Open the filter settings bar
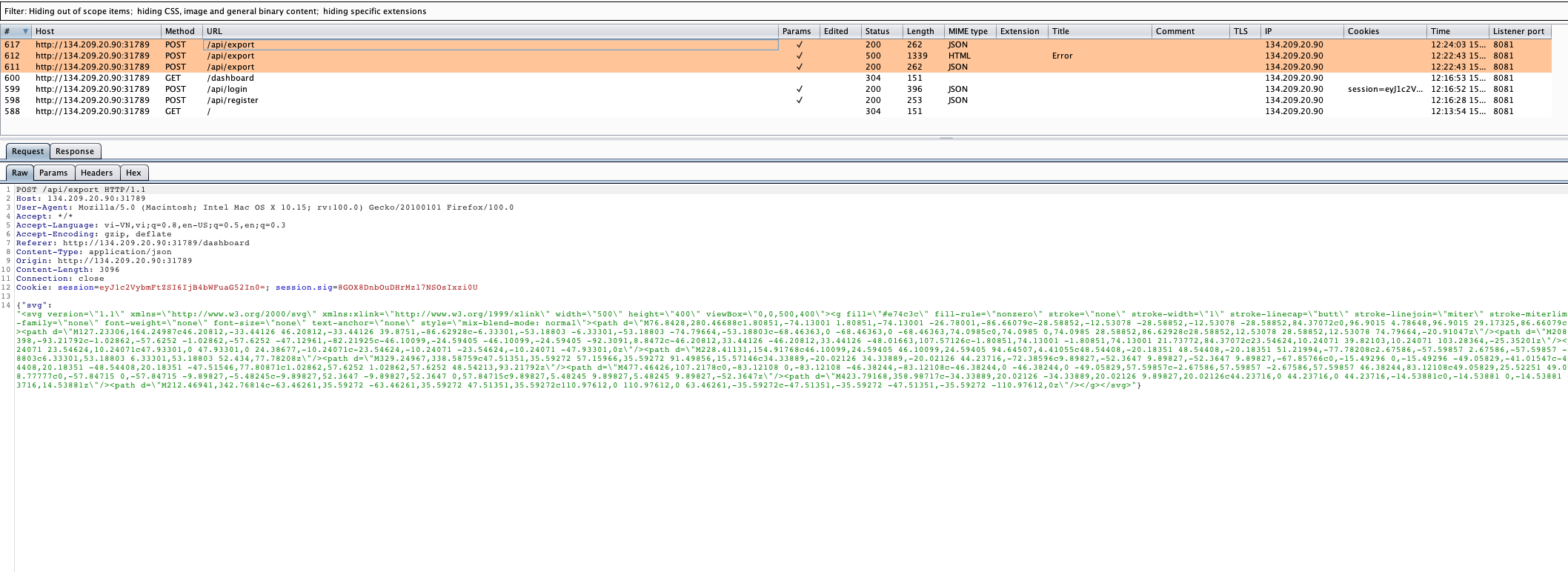1568x572 pixels. pyautogui.click(x=784, y=11)
